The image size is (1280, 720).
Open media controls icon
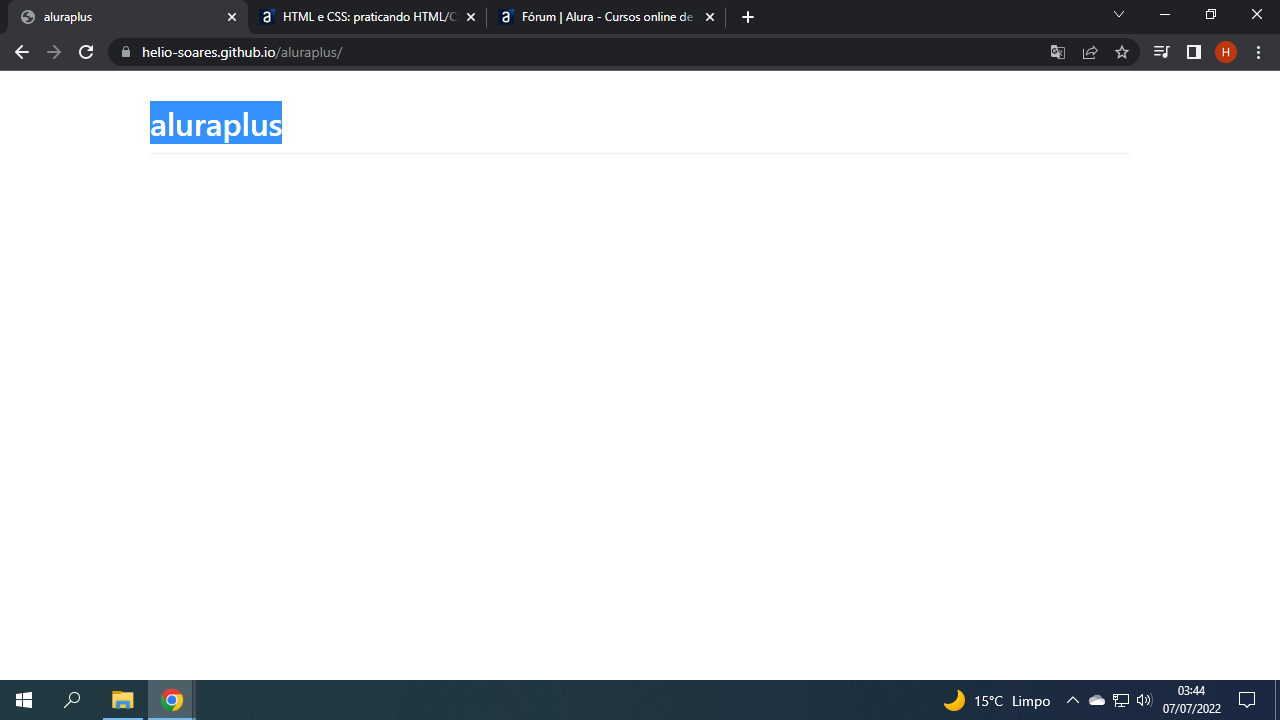[x=1161, y=52]
